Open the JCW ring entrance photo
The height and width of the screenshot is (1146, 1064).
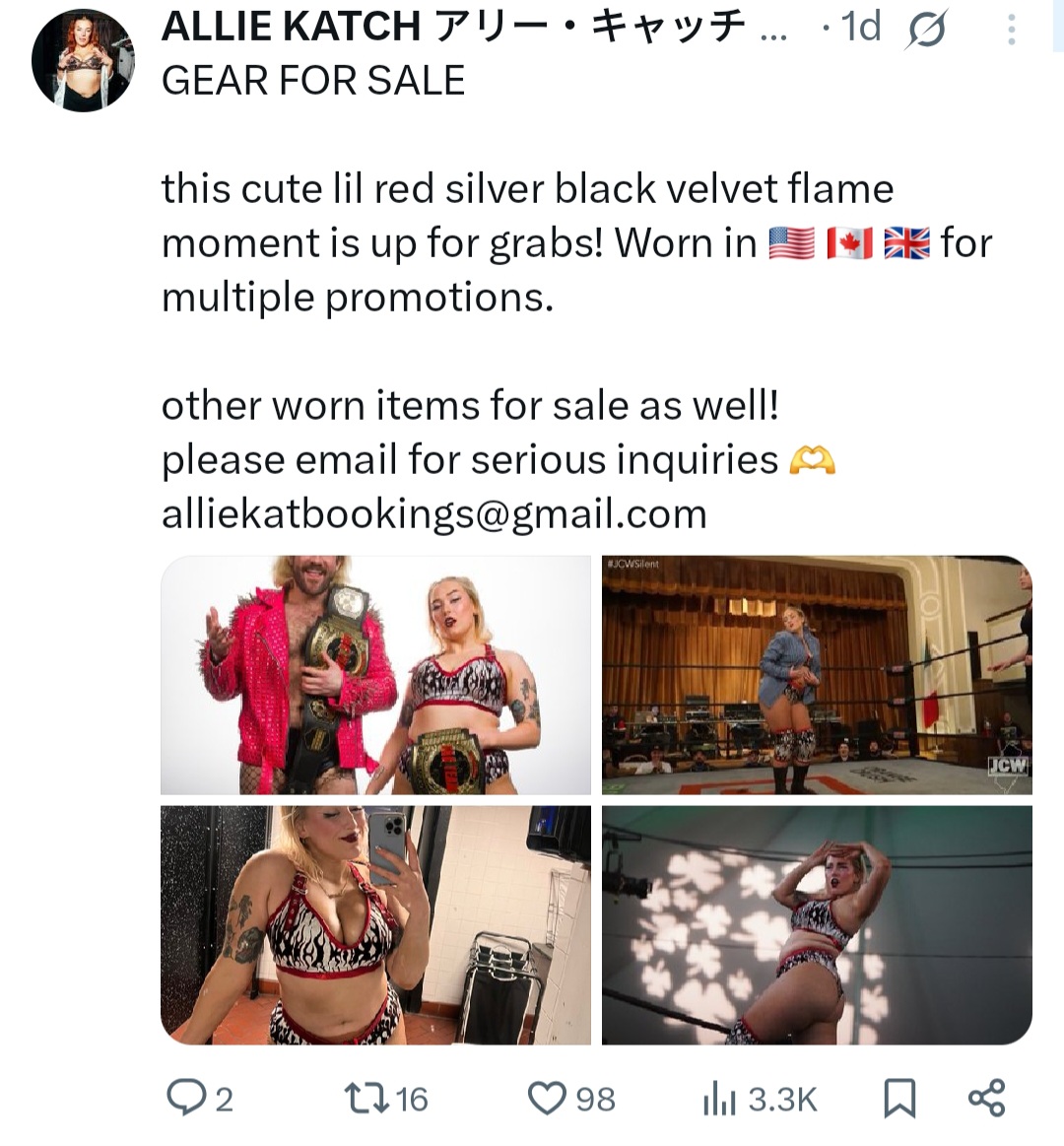pyautogui.click(x=817, y=675)
